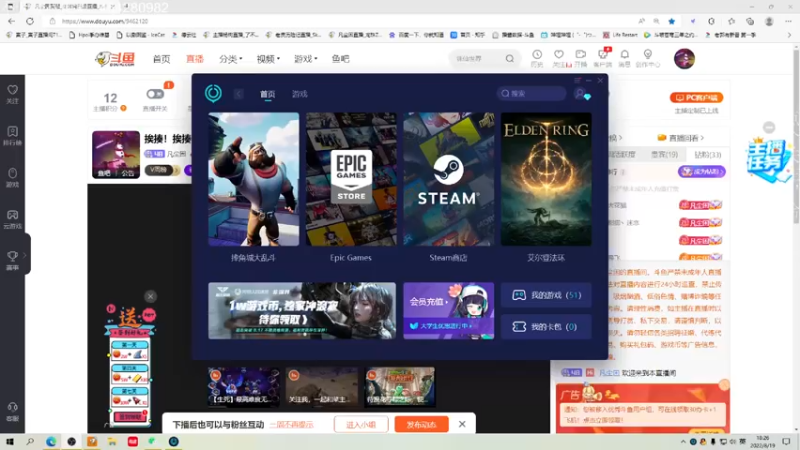Click the game launcher search box

pyautogui.click(x=531, y=94)
